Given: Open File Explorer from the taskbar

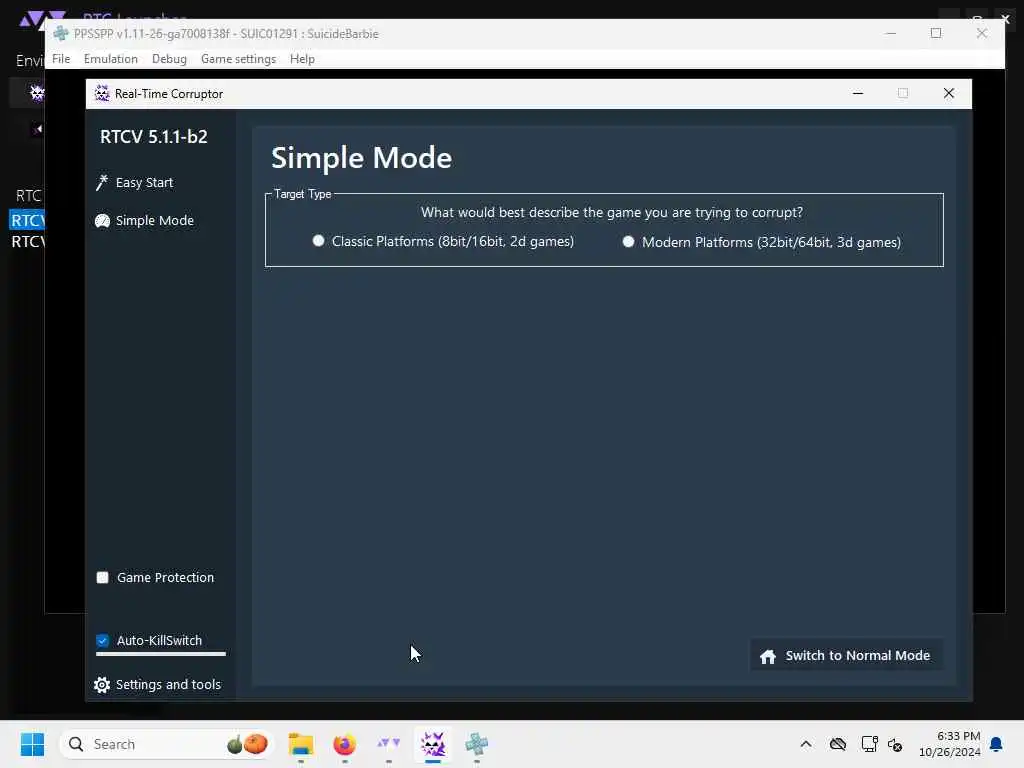Looking at the screenshot, I should pyautogui.click(x=301, y=744).
